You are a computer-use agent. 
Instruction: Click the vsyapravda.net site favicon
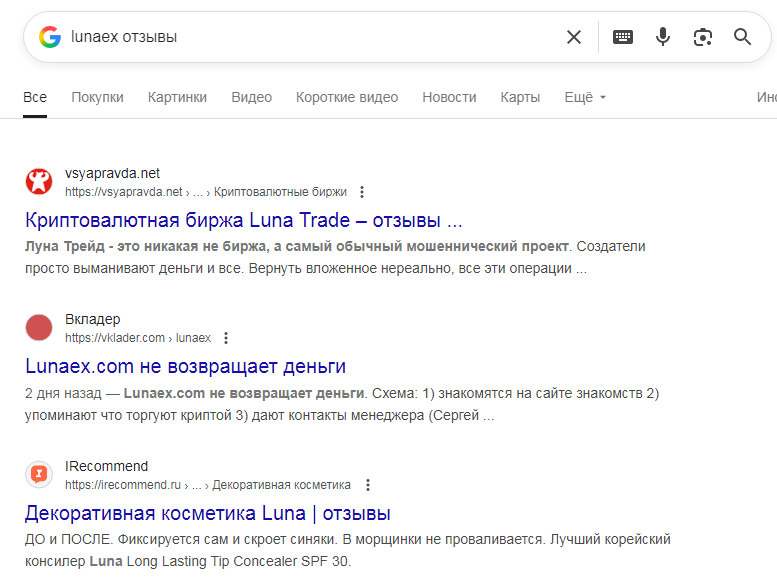click(x=39, y=181)
